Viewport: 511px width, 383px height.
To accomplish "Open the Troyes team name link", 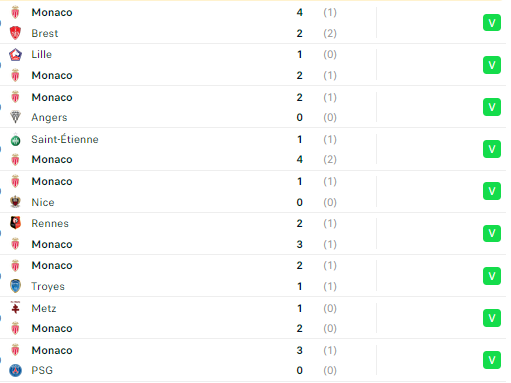I will click(48, 287).
